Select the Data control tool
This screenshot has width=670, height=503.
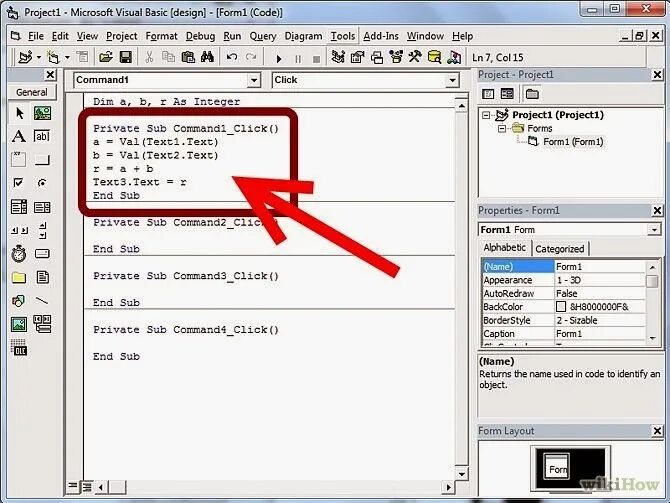click(42, 324)
